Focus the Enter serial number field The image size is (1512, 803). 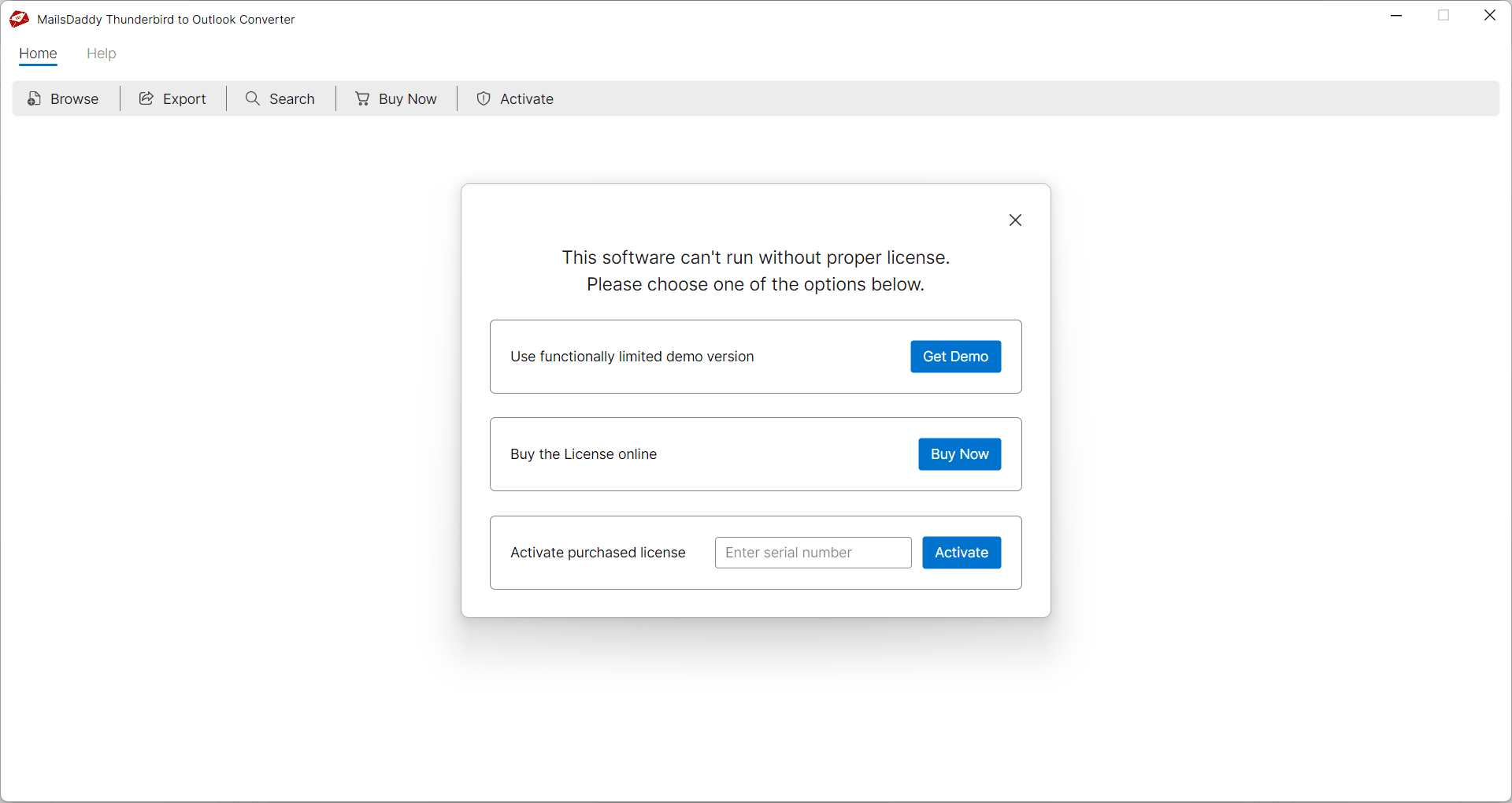813,553
